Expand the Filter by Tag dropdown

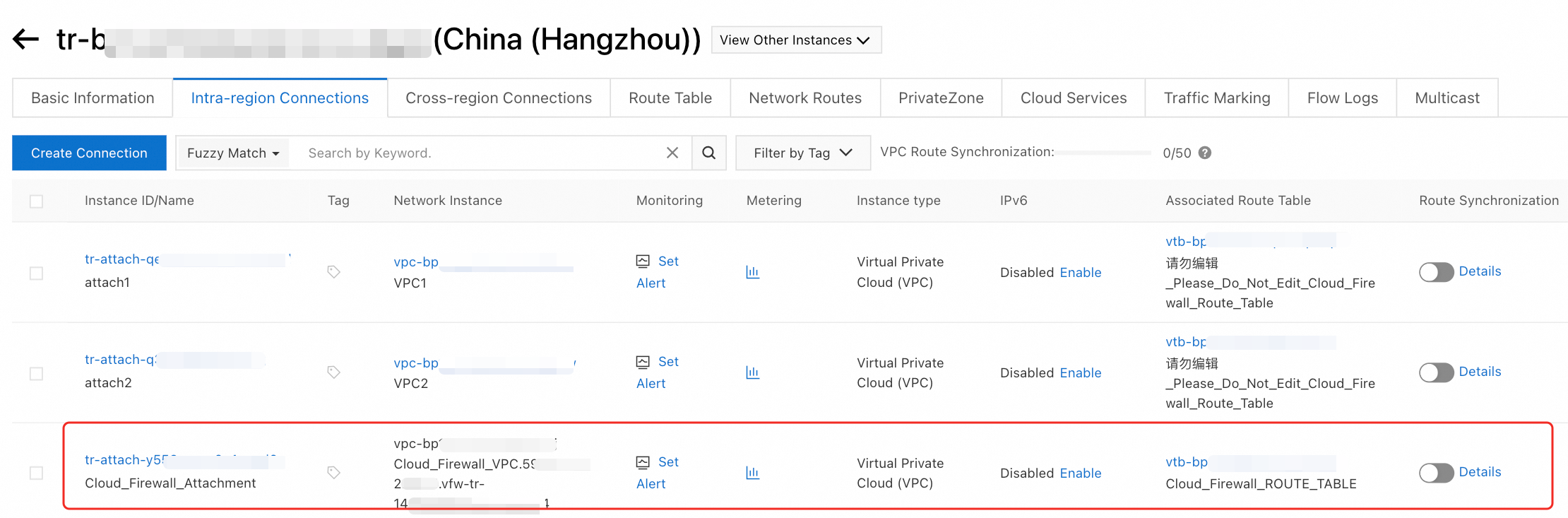[x=802, y=153]
